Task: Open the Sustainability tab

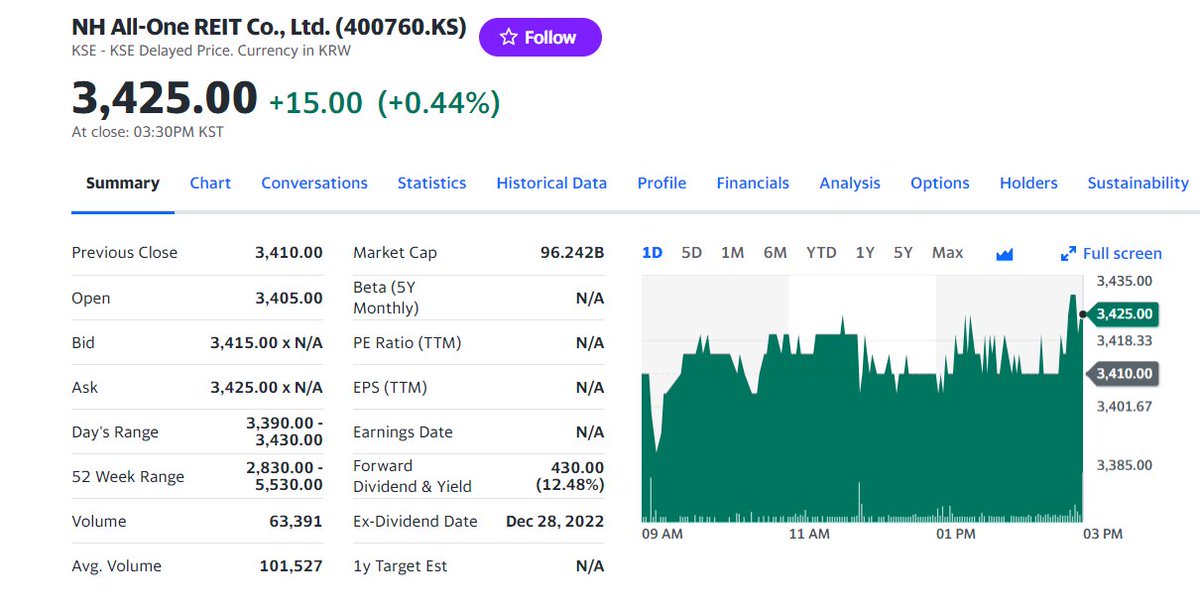Action: (x=1138, y=183)
